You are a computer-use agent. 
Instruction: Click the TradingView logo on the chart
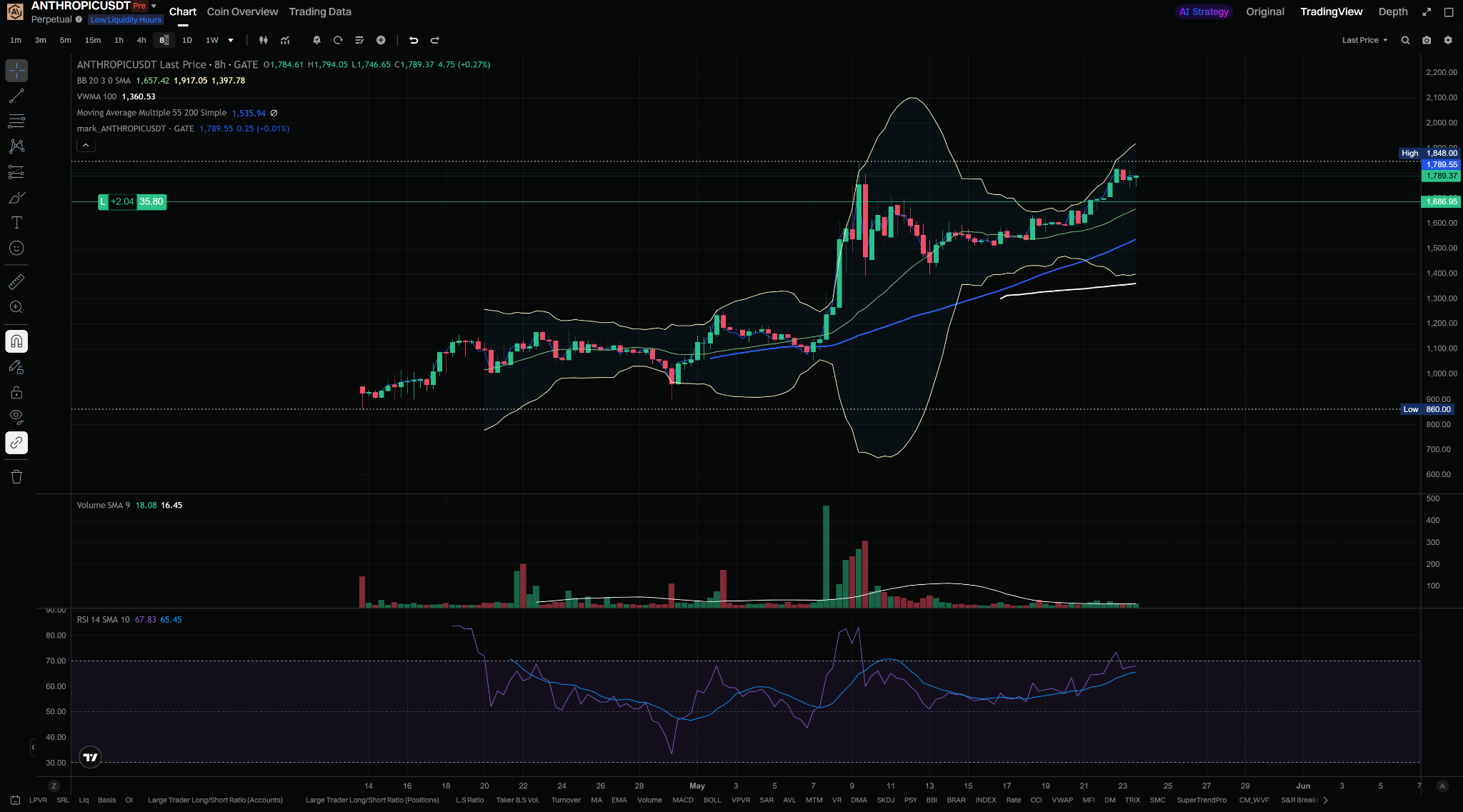tap(91, 757)
